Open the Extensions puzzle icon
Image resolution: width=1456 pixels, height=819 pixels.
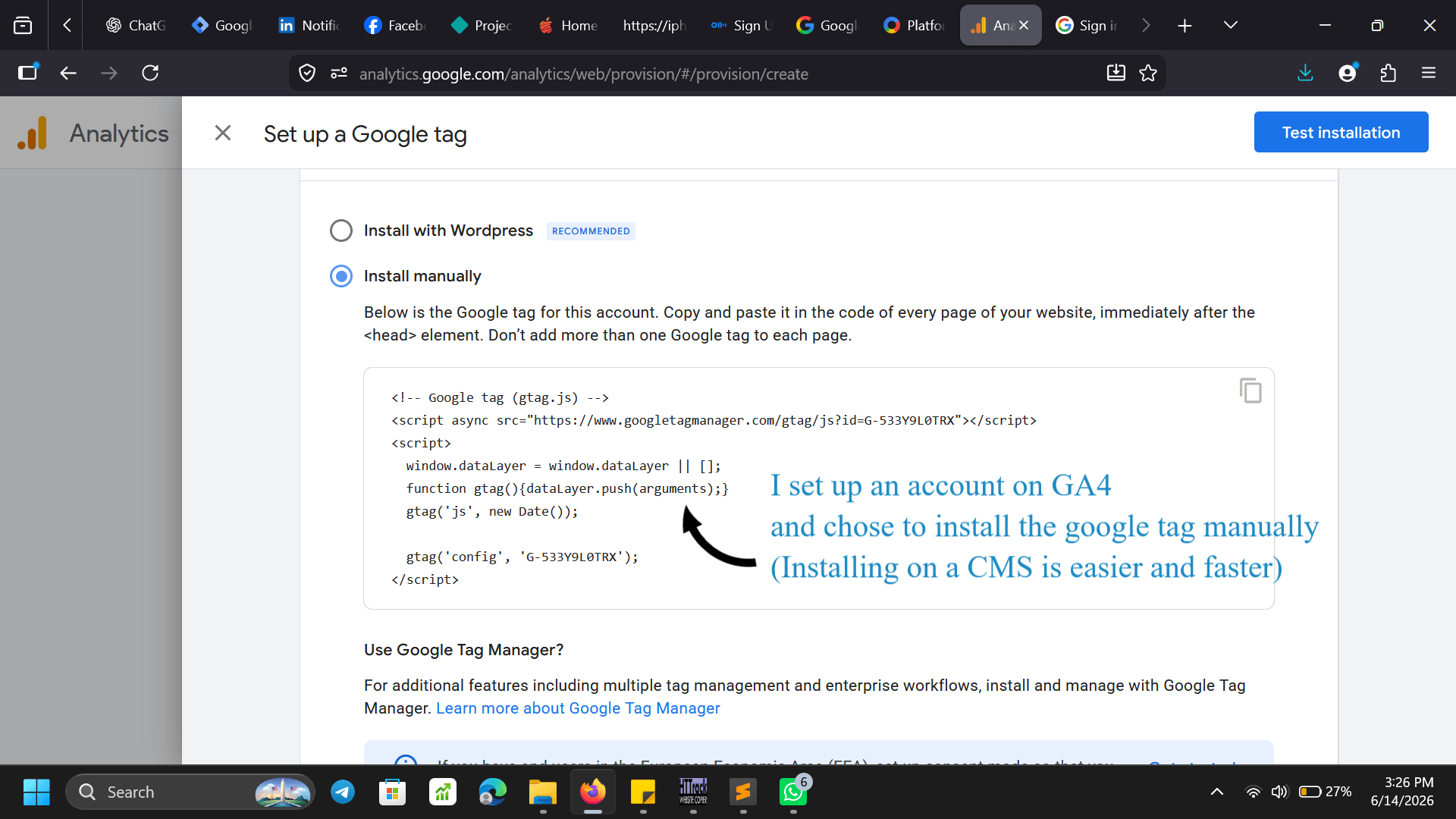coord(1389,73)
